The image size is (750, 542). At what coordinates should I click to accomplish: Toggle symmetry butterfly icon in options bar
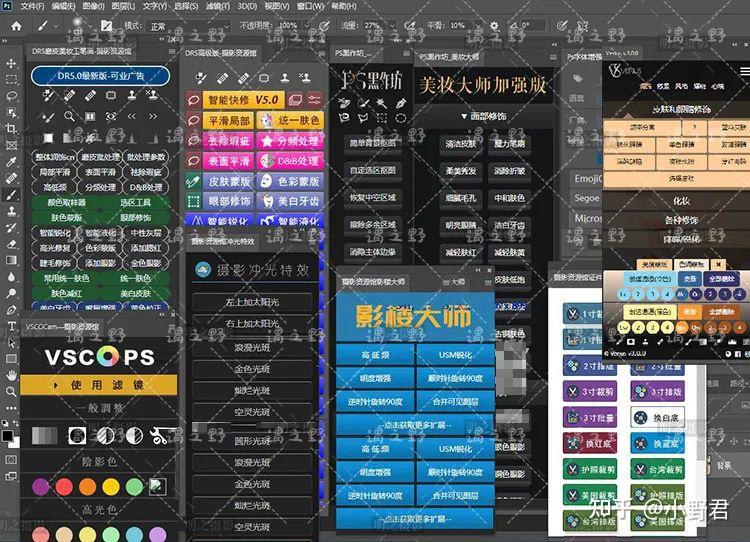click(x=582, y=25)
